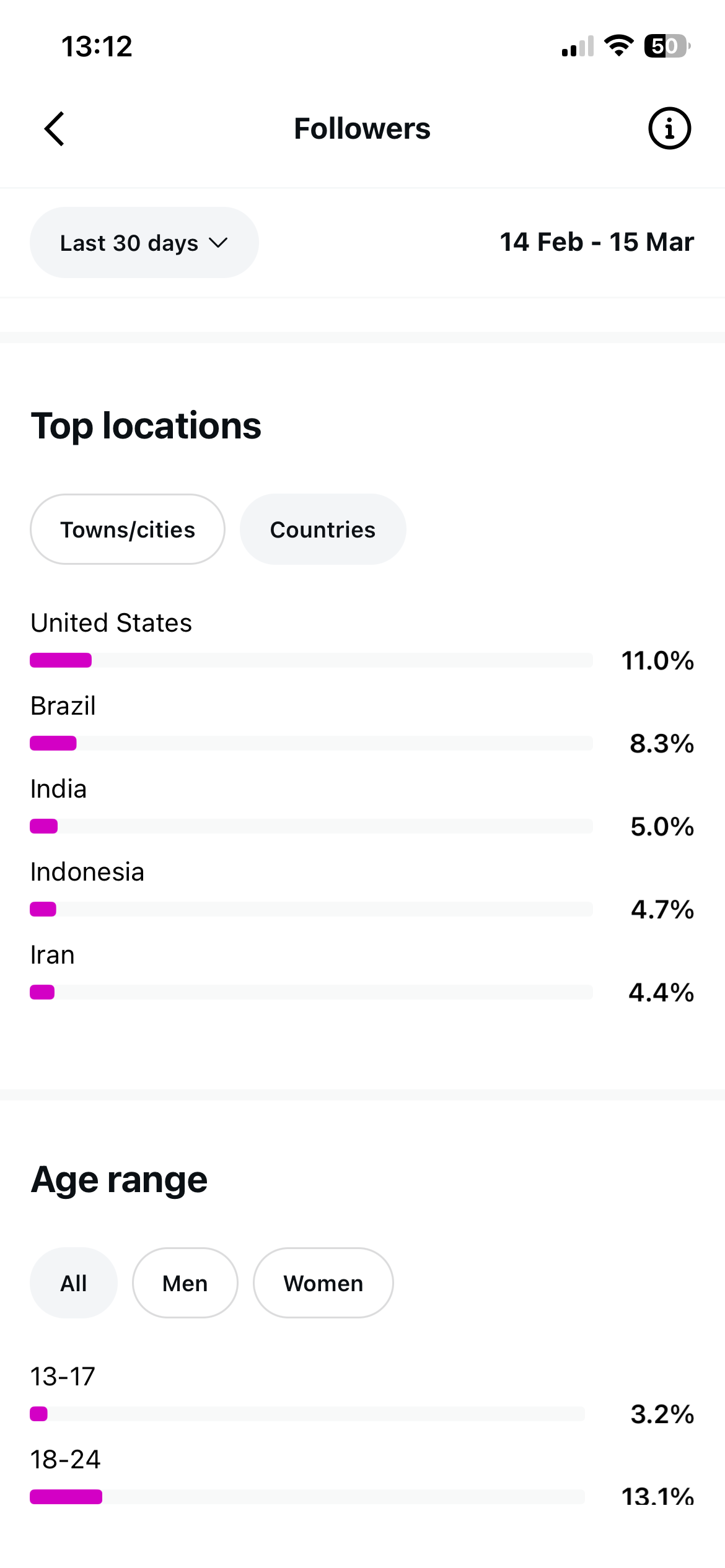Image resolution: width=725 pixels, height=1568 pixels.
Task: Select the Countries filter
Action: (323, 529)
